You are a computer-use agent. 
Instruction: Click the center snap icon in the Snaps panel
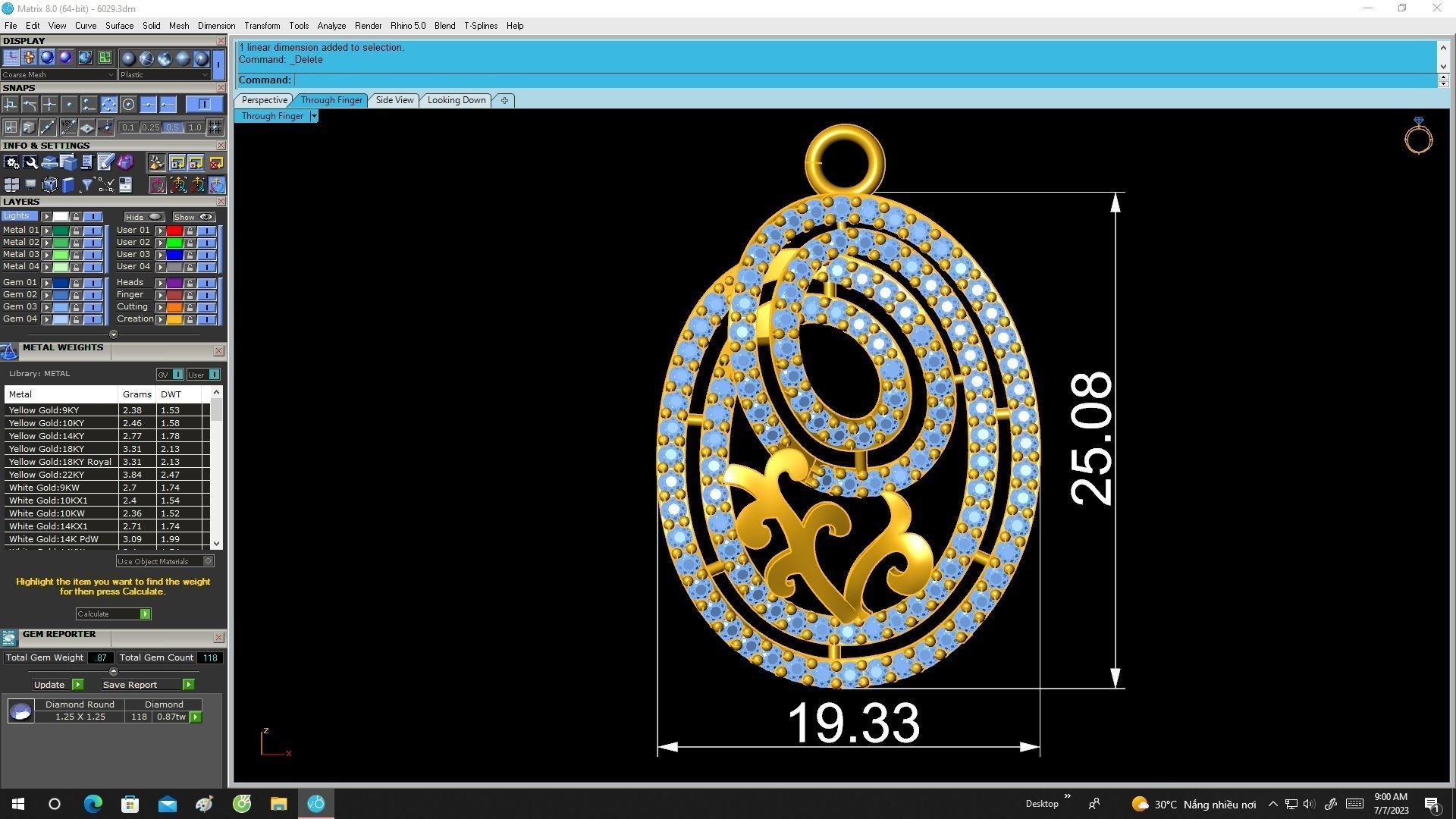point(128,105)
